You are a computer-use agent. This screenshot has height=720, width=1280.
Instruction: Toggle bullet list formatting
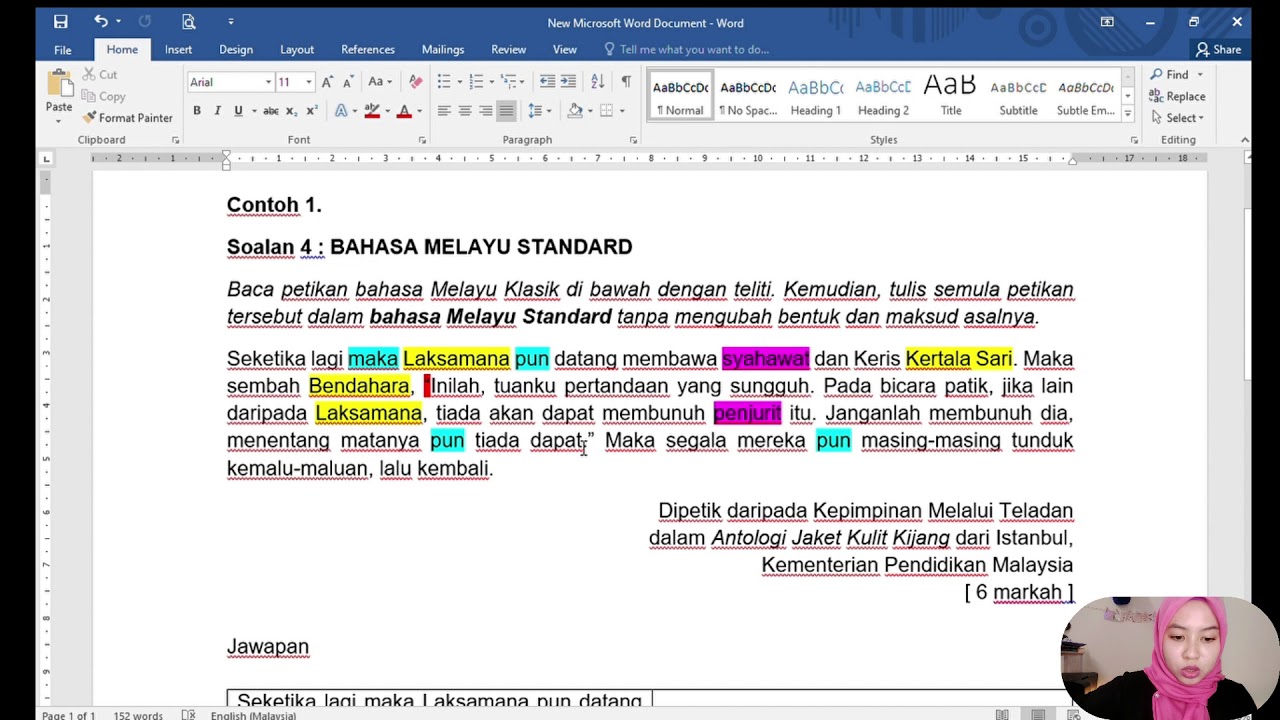(444, 82)
